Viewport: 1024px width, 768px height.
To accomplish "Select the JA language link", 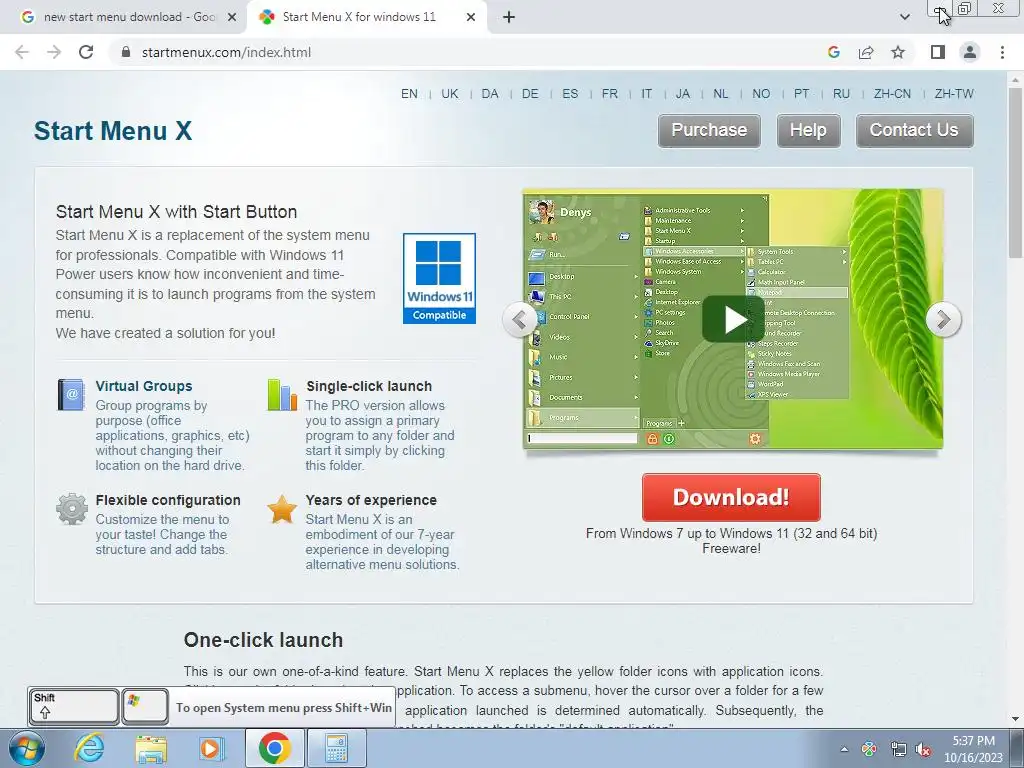I will pos(682,94).
